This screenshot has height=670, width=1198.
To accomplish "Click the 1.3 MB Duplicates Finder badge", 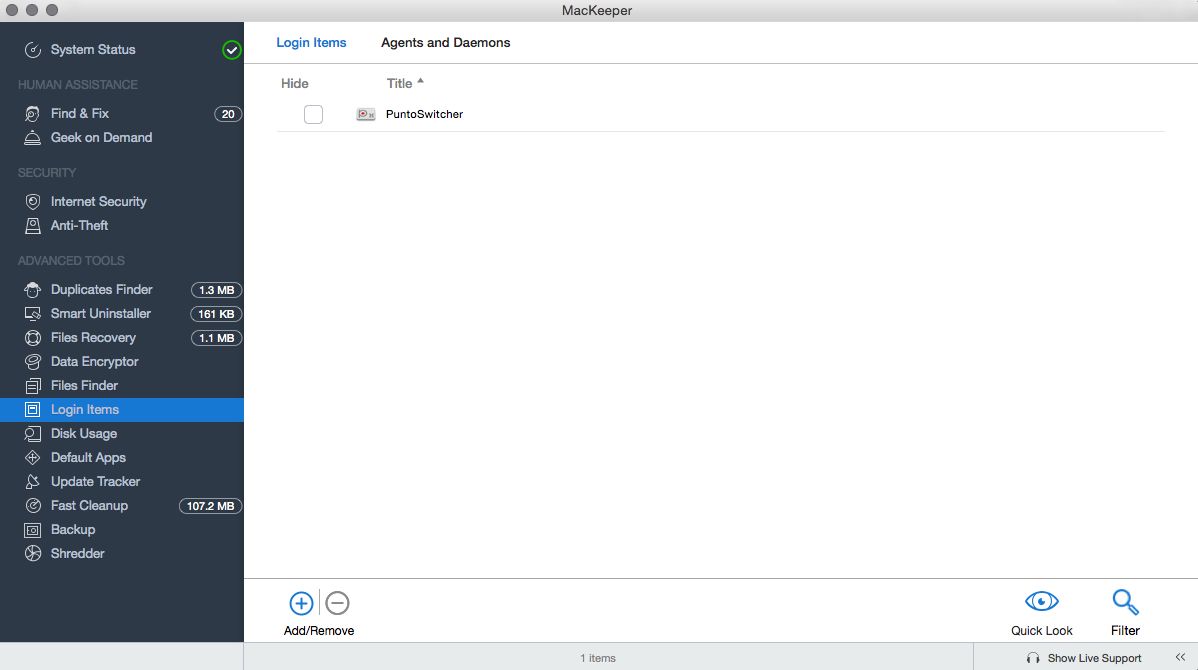I will 216,290.
